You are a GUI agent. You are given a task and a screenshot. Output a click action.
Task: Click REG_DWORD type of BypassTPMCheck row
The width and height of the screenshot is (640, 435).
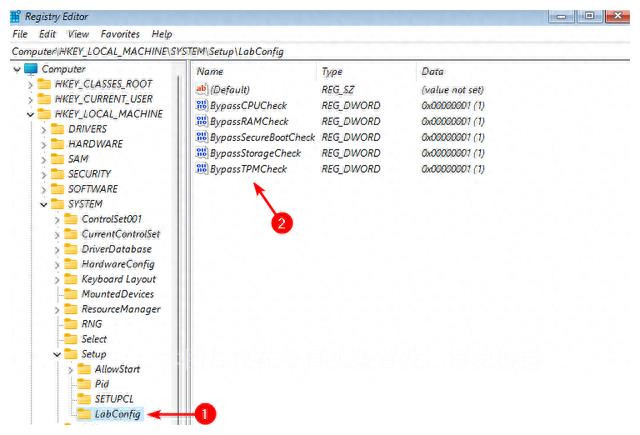tap(351, 169)
